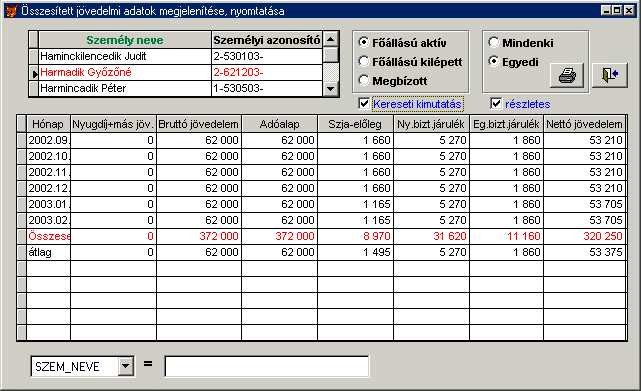Minimize the Összesített jövedelmi adatok window

coord(607,11)
